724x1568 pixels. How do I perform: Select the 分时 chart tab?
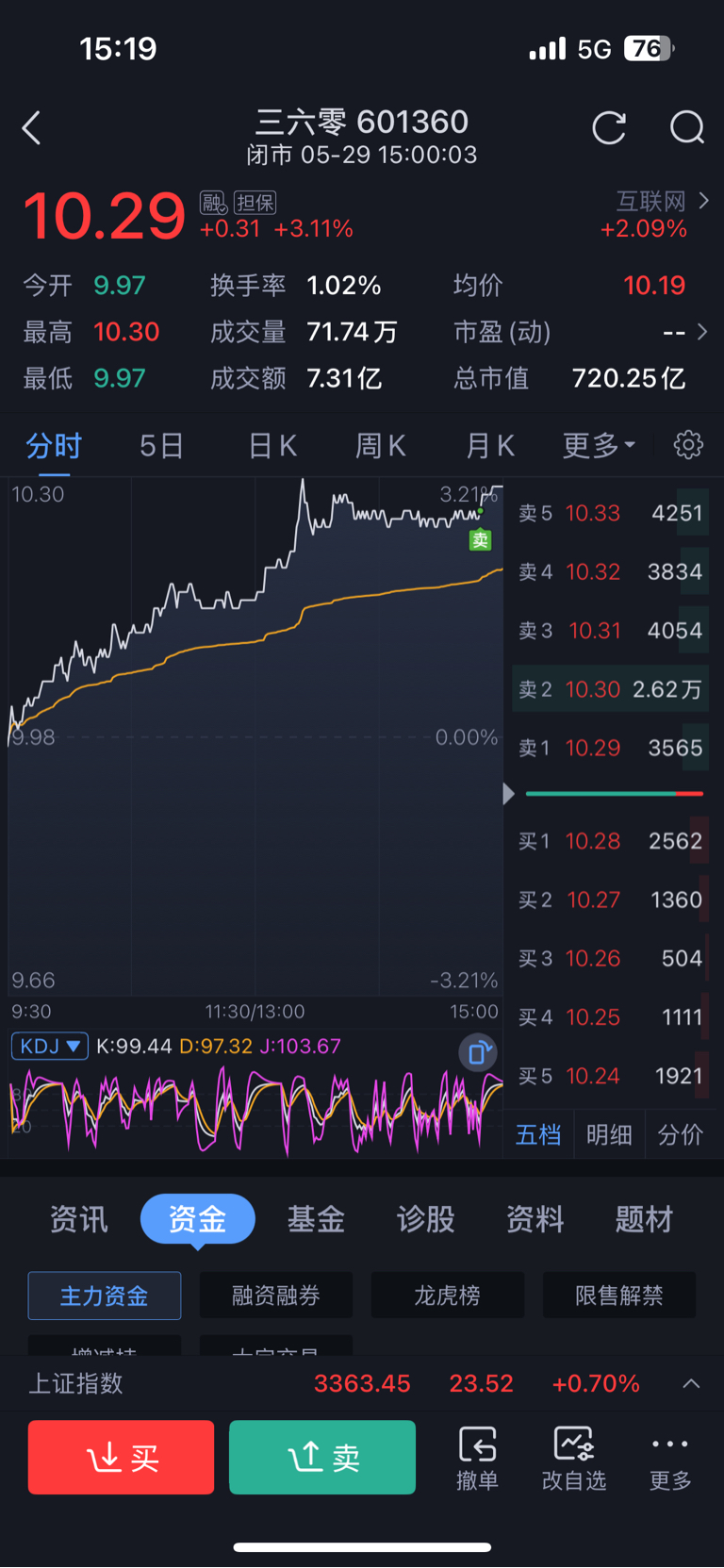tap(54, 445)
